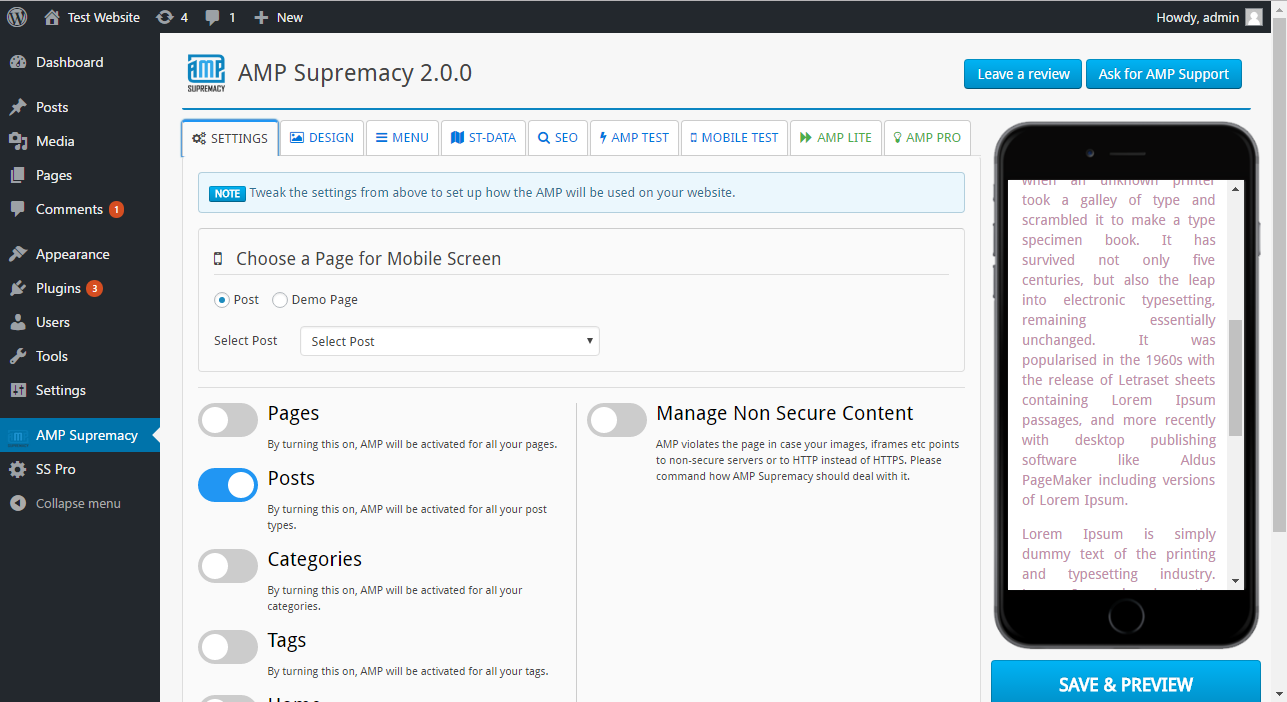1287x702 pixels.
Task: Click the AMP Supremacy logo image
Action: 206,73
